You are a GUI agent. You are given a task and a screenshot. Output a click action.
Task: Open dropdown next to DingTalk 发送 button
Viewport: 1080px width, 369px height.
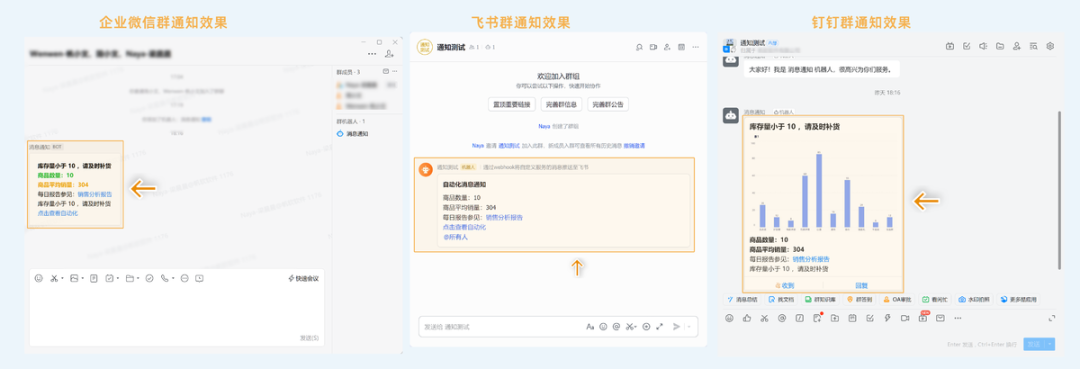pos(1050,344)
